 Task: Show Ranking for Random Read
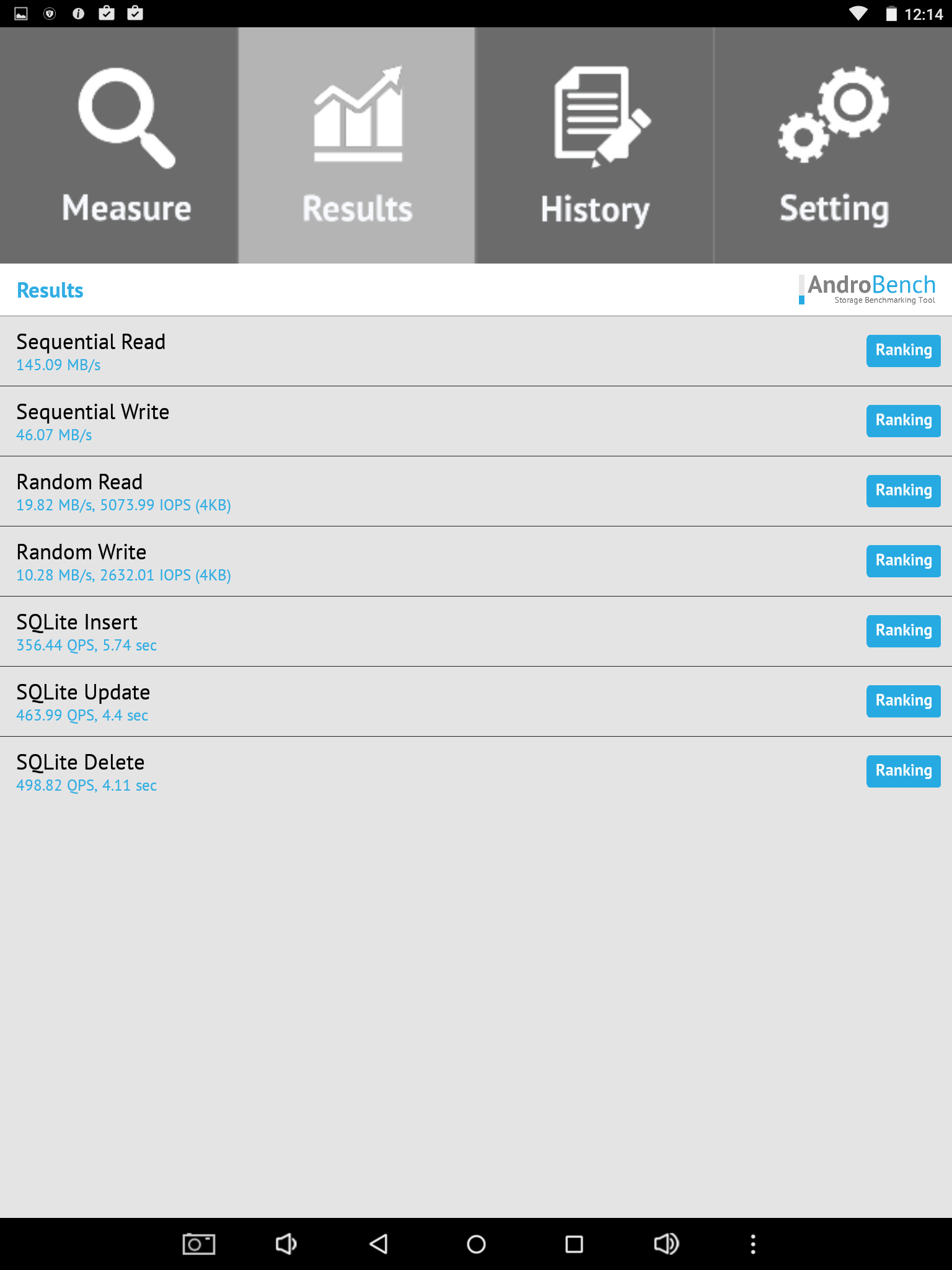903,491
